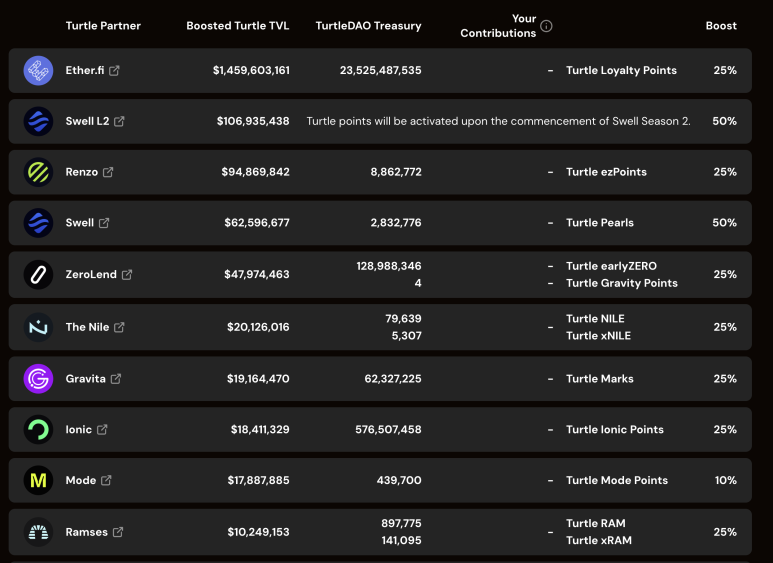773x563 pixels.
Task: Click the purple Gravita logo
Action: [38, 379]
